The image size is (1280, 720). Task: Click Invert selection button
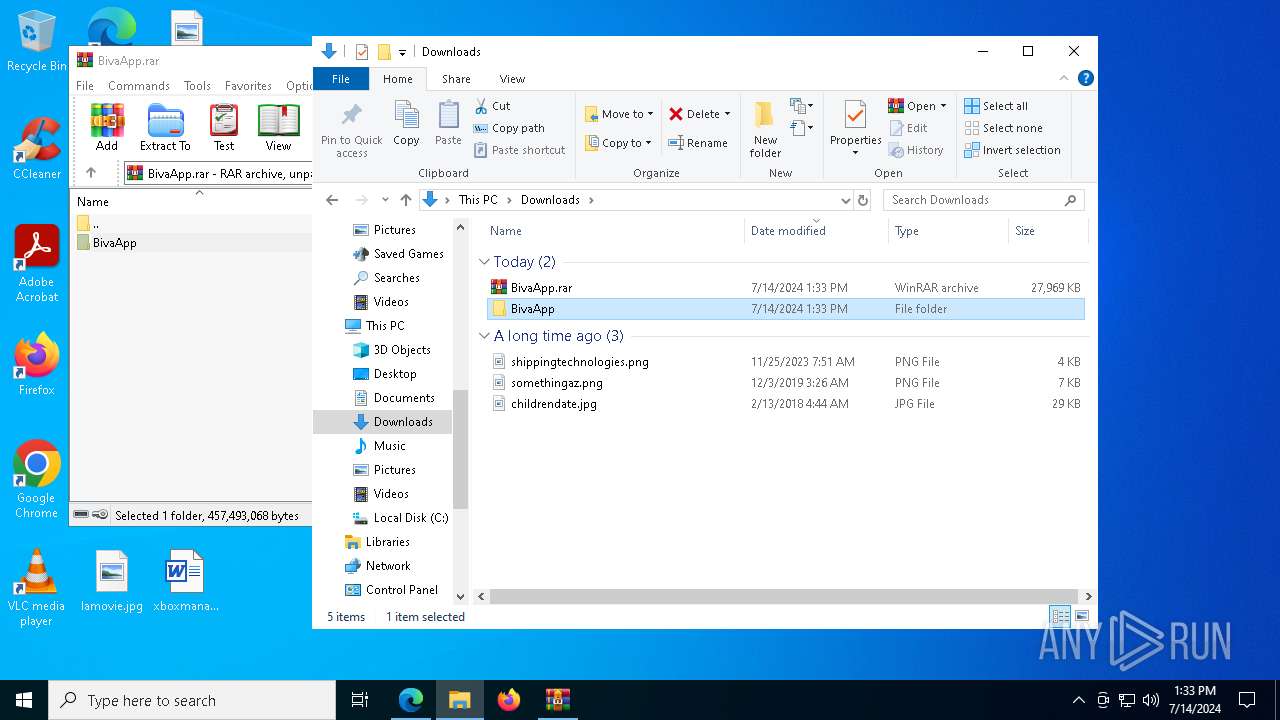1012,150
